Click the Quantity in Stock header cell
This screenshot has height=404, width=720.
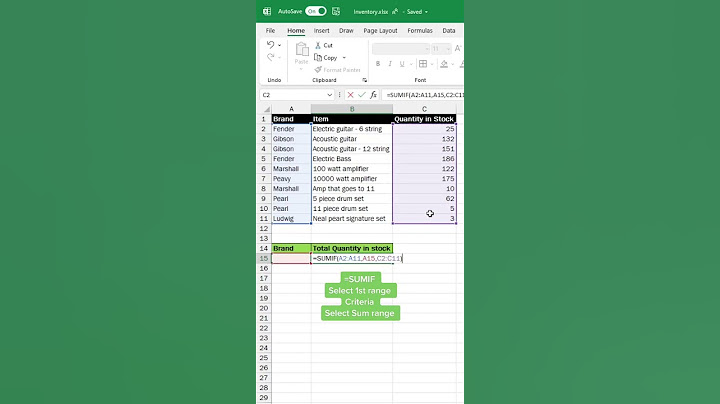[x=424, y=119]
